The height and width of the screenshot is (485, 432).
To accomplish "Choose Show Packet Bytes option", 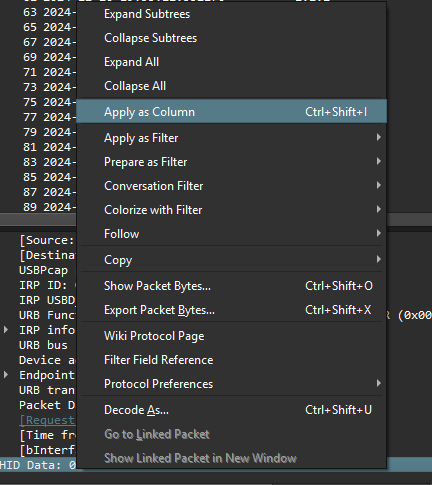I will tap(231, 286).
